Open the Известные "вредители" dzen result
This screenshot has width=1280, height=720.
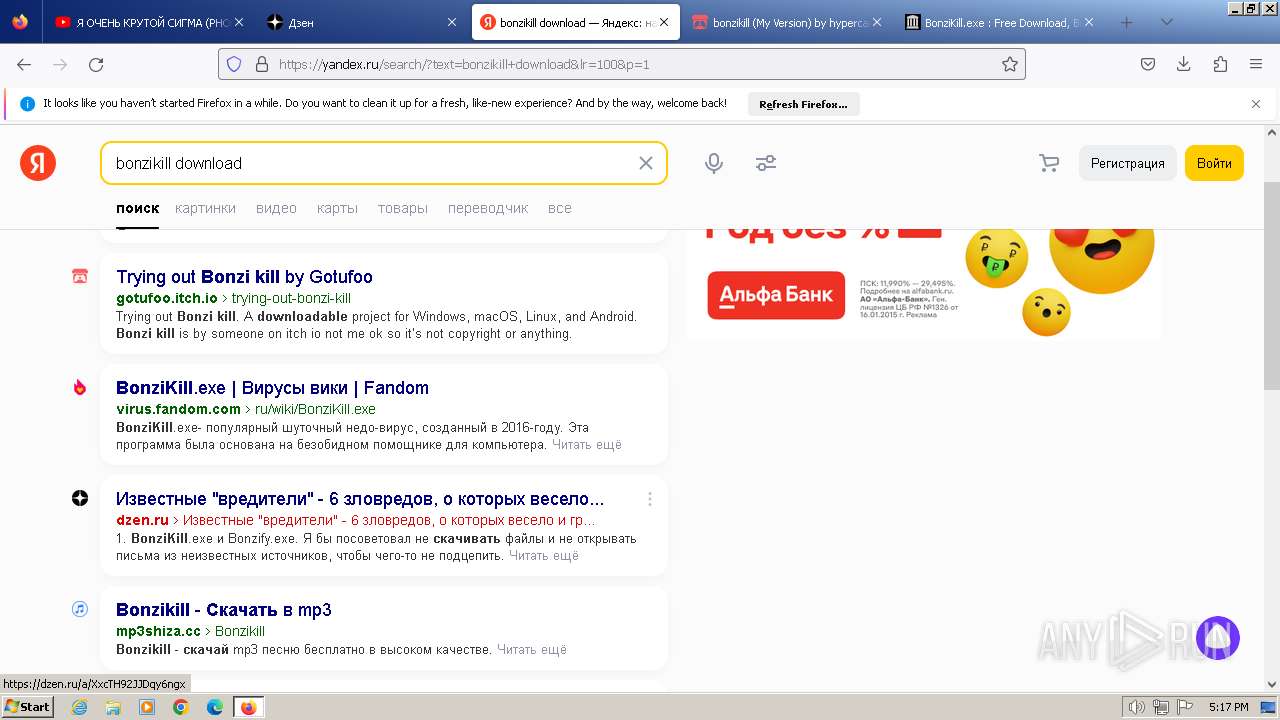360,499
